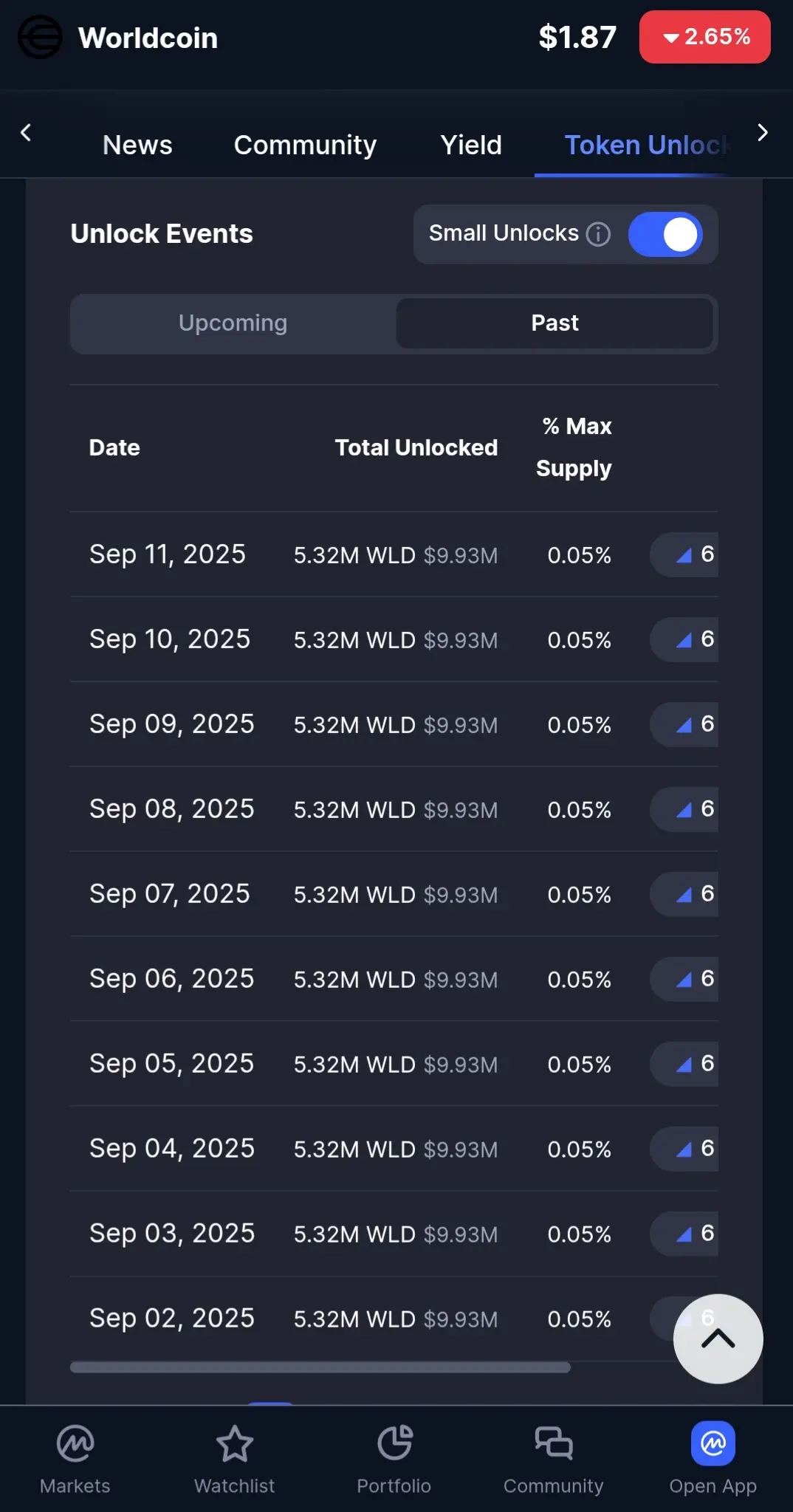Click the left chevron to show previous tabs
Viewport: 793px width, 1512px height.
pyautogui.click(x=26, y=133)
